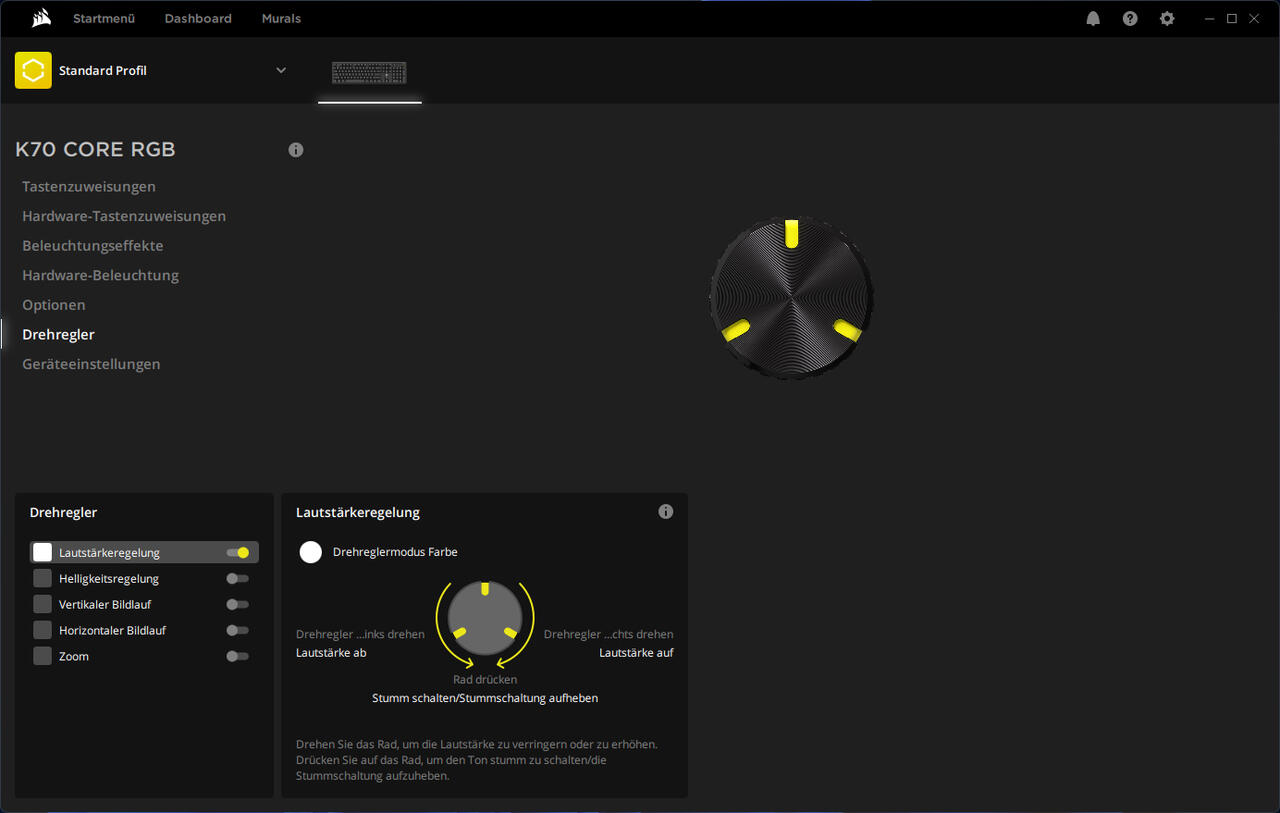This screenshot has height=813, width=1280.
Task: Click the small gray dial diagram
Action: click(x=485, y=618)
